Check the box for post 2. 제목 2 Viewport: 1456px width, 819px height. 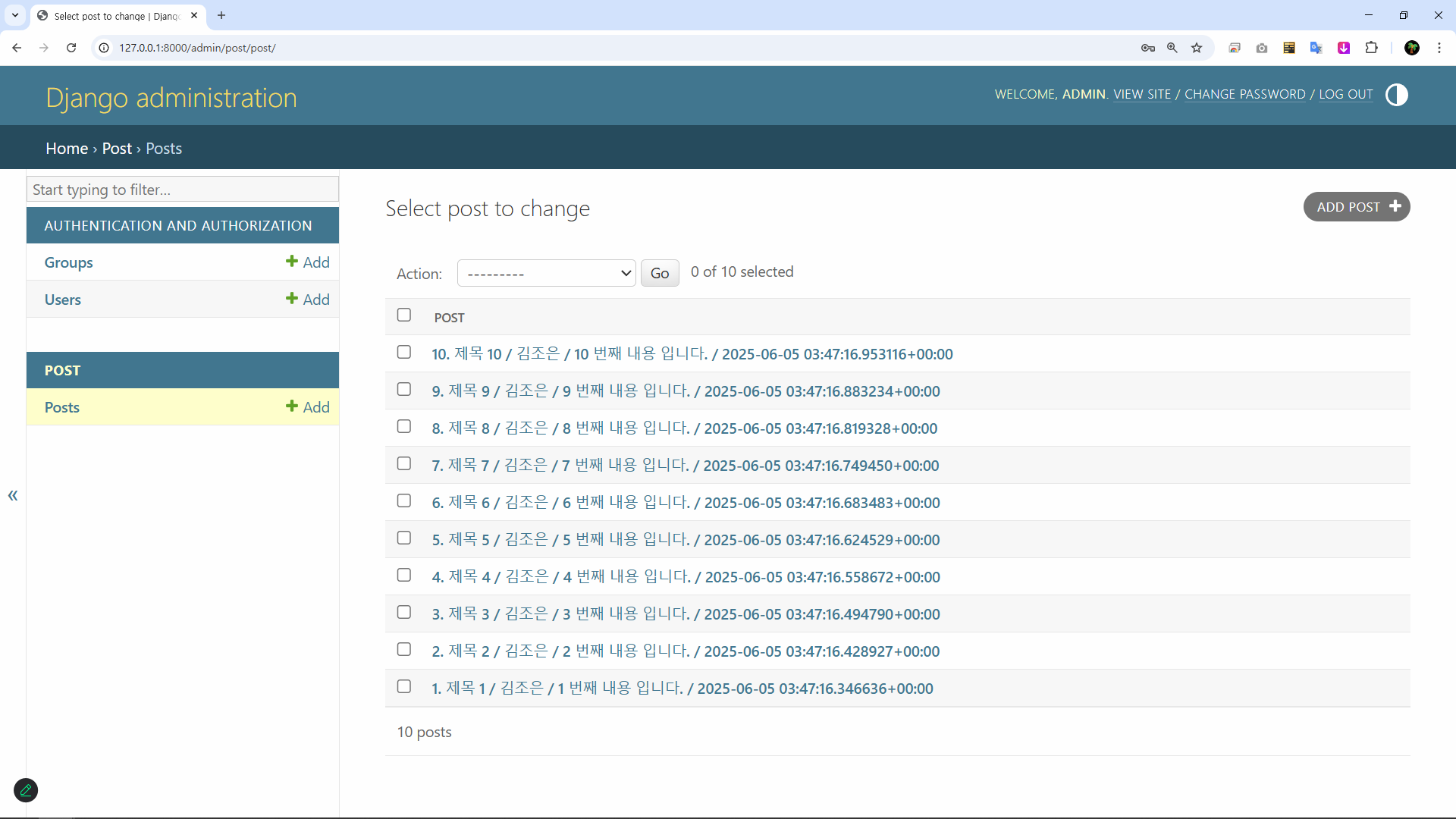(x=404, y=649)
